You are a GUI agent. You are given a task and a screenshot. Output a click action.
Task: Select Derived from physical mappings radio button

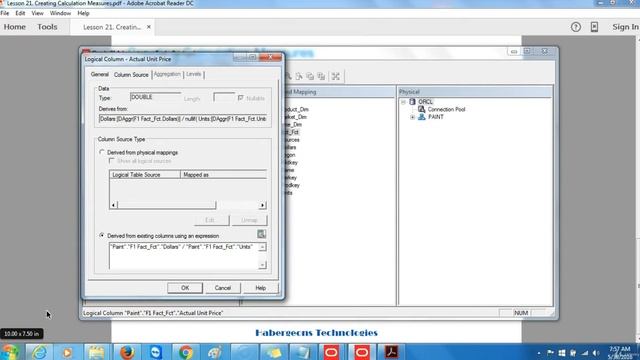tap(102, 152)
